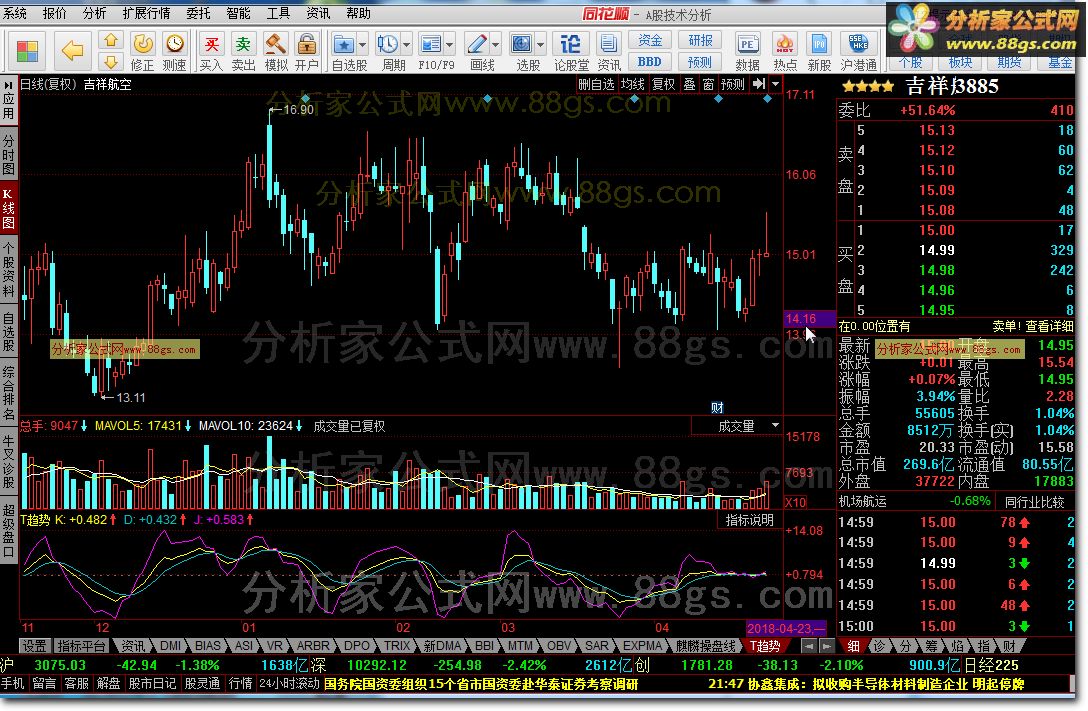Screen dimensions: 1088x711
Task: Open 论股堂 forum icon
Action: point(571,51)
